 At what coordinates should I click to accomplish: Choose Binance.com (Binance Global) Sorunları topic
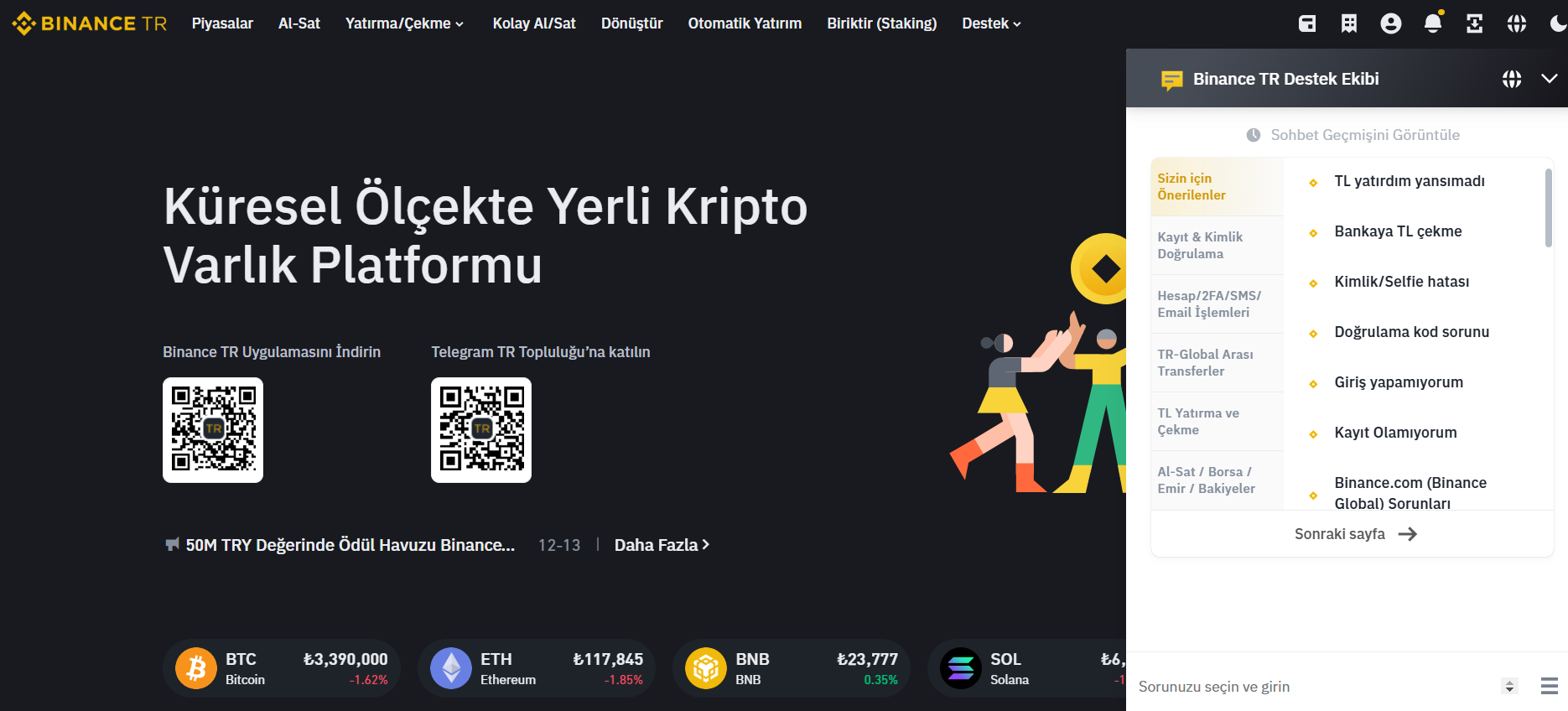(x=1410, y=493)
